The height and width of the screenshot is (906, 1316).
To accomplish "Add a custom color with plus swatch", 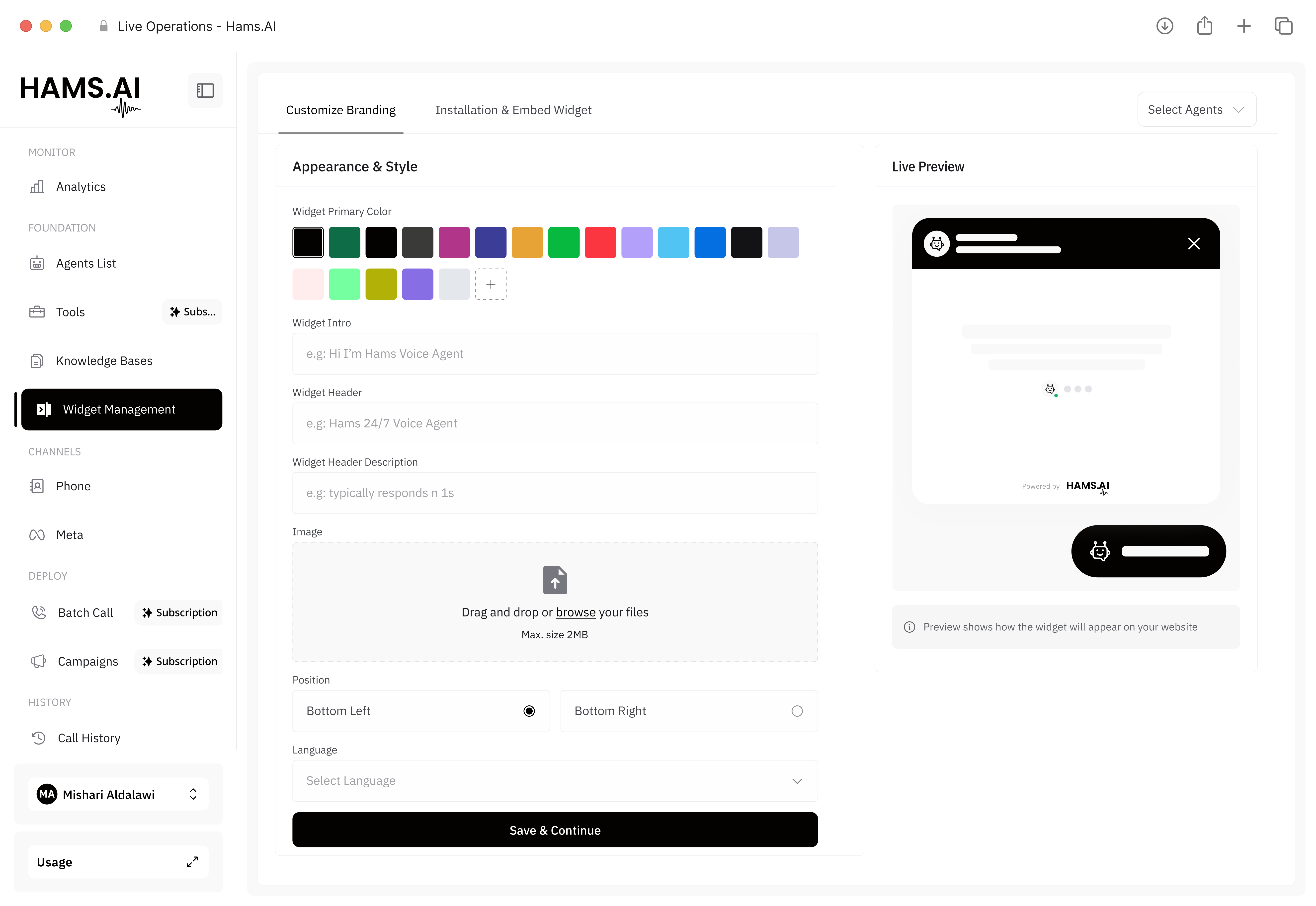I will click(491, 284).
